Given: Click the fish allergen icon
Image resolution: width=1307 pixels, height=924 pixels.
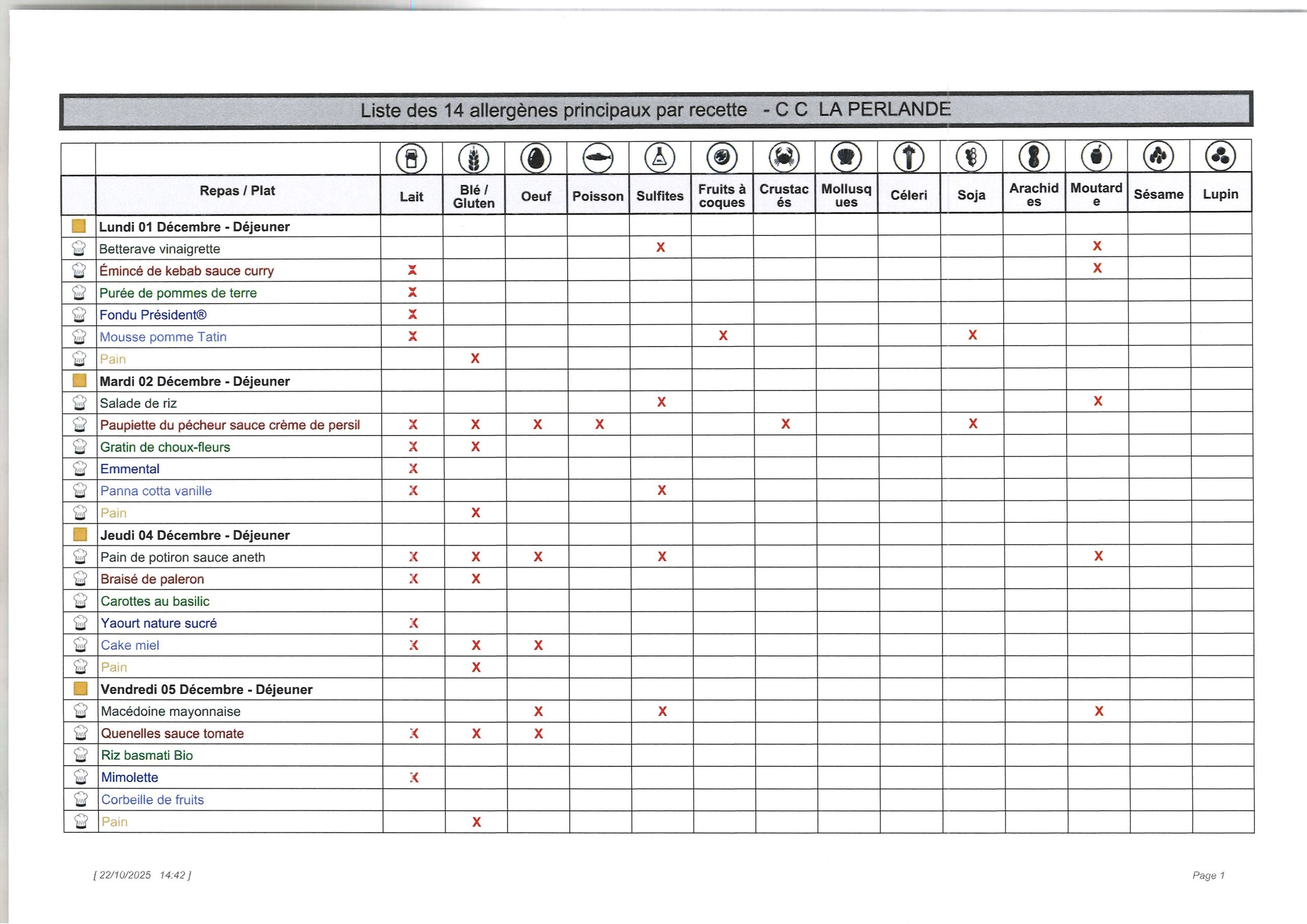Looking at the screenshot, I should [x=598, y=157].
